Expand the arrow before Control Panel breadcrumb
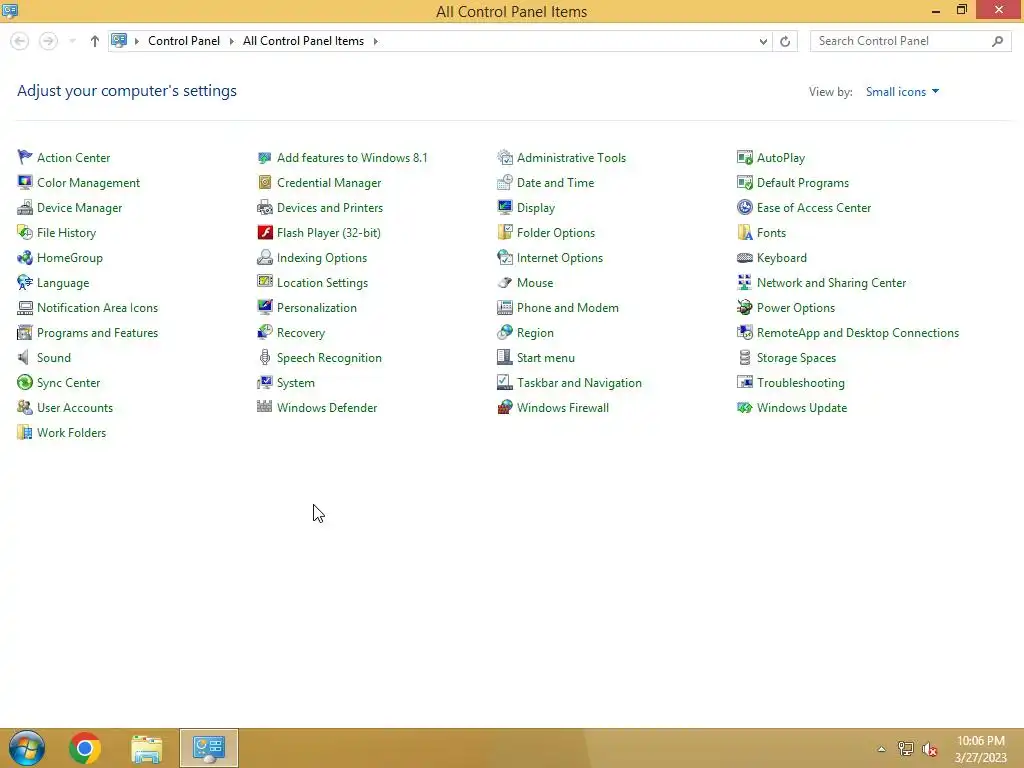 click(x=136, y=41)
